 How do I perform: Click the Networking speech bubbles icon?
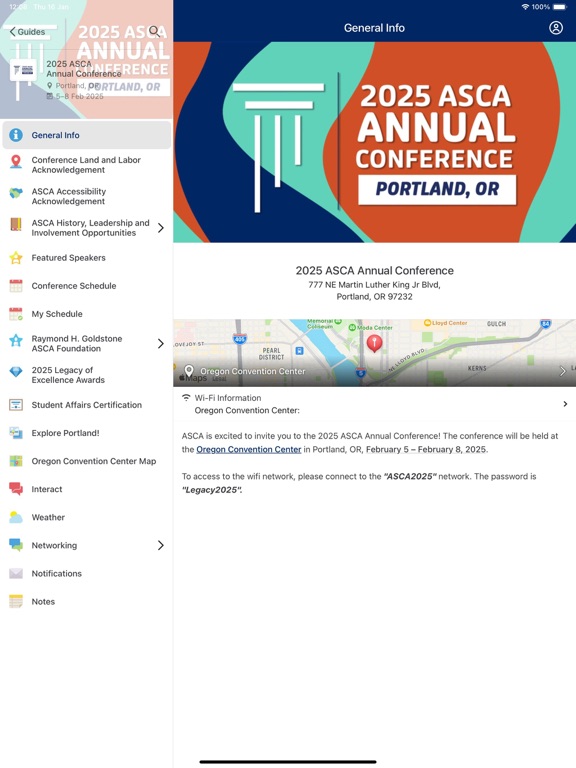tap(16, 545)
